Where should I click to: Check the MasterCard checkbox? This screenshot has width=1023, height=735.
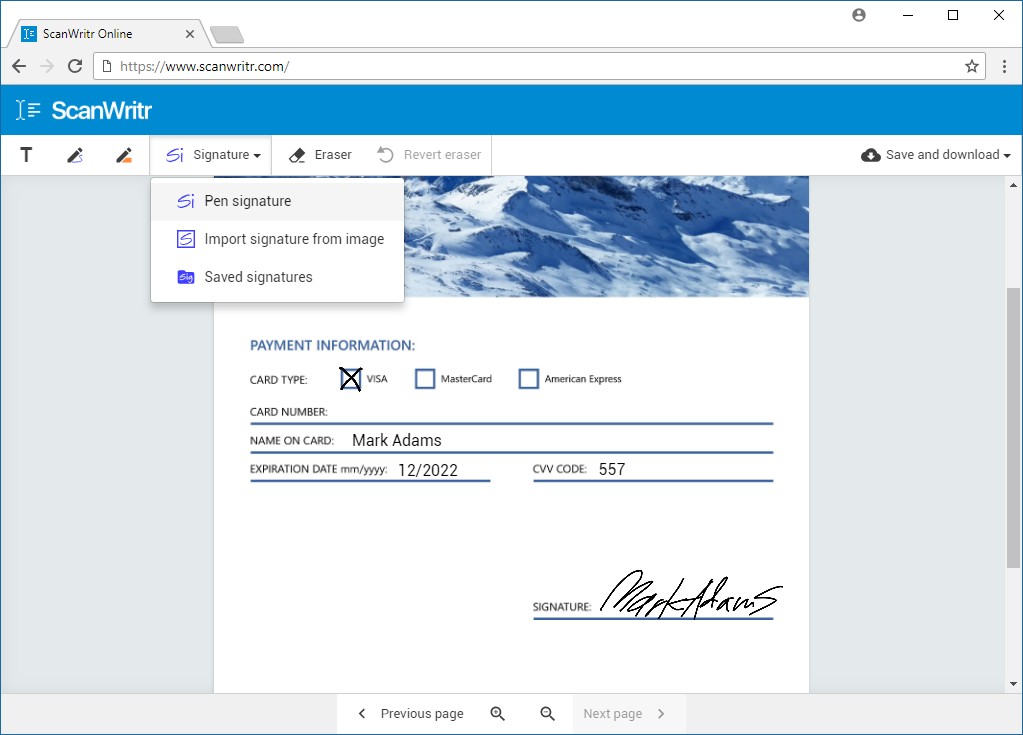click(425, 379)
